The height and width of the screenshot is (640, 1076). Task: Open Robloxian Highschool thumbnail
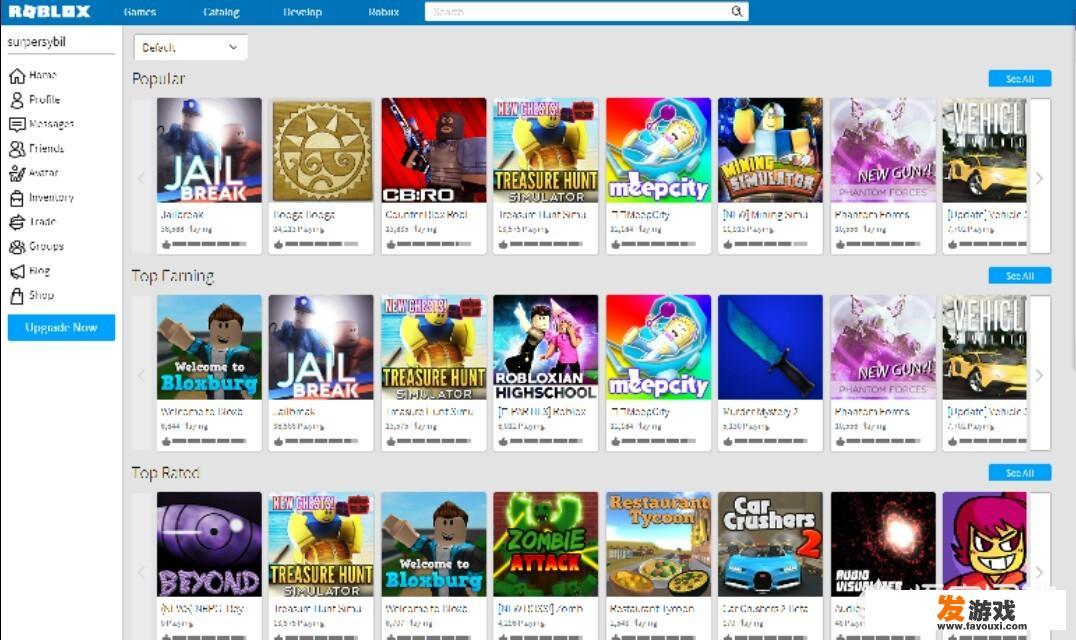pyautogui.click(x=546, y=347)
